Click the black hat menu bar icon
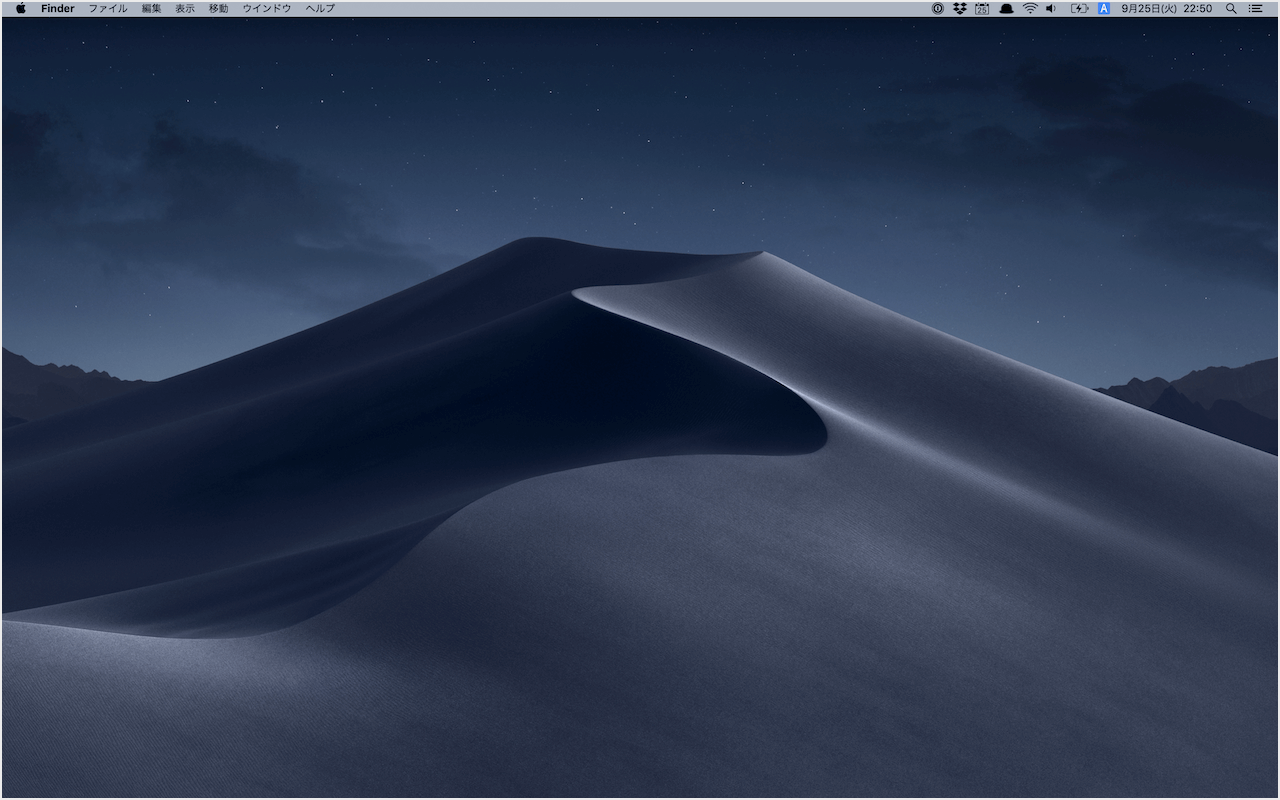Viewport: 1280px width, 800px height. [1006, 8]
